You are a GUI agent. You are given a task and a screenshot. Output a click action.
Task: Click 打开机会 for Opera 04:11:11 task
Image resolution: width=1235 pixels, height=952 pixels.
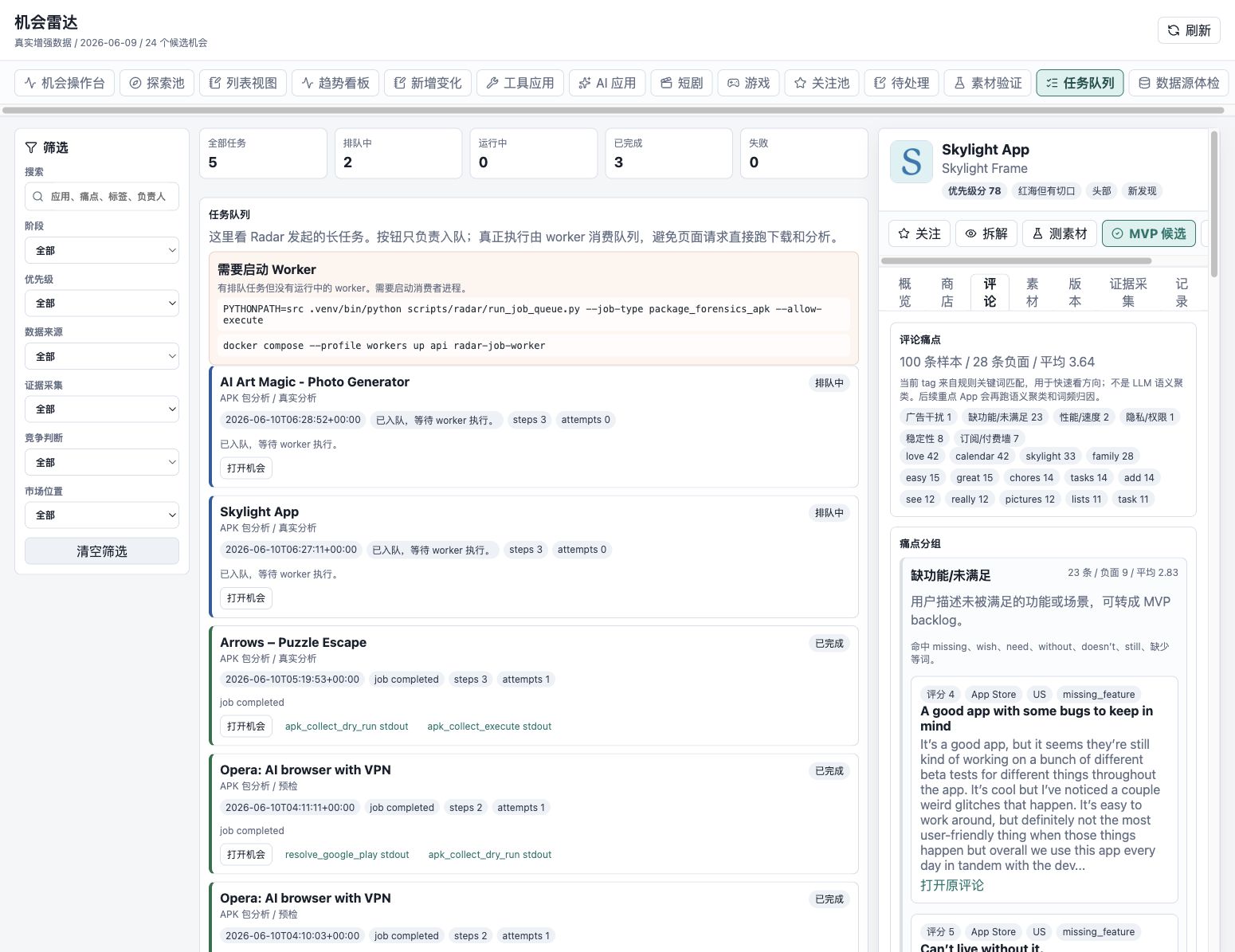(246, 854)
